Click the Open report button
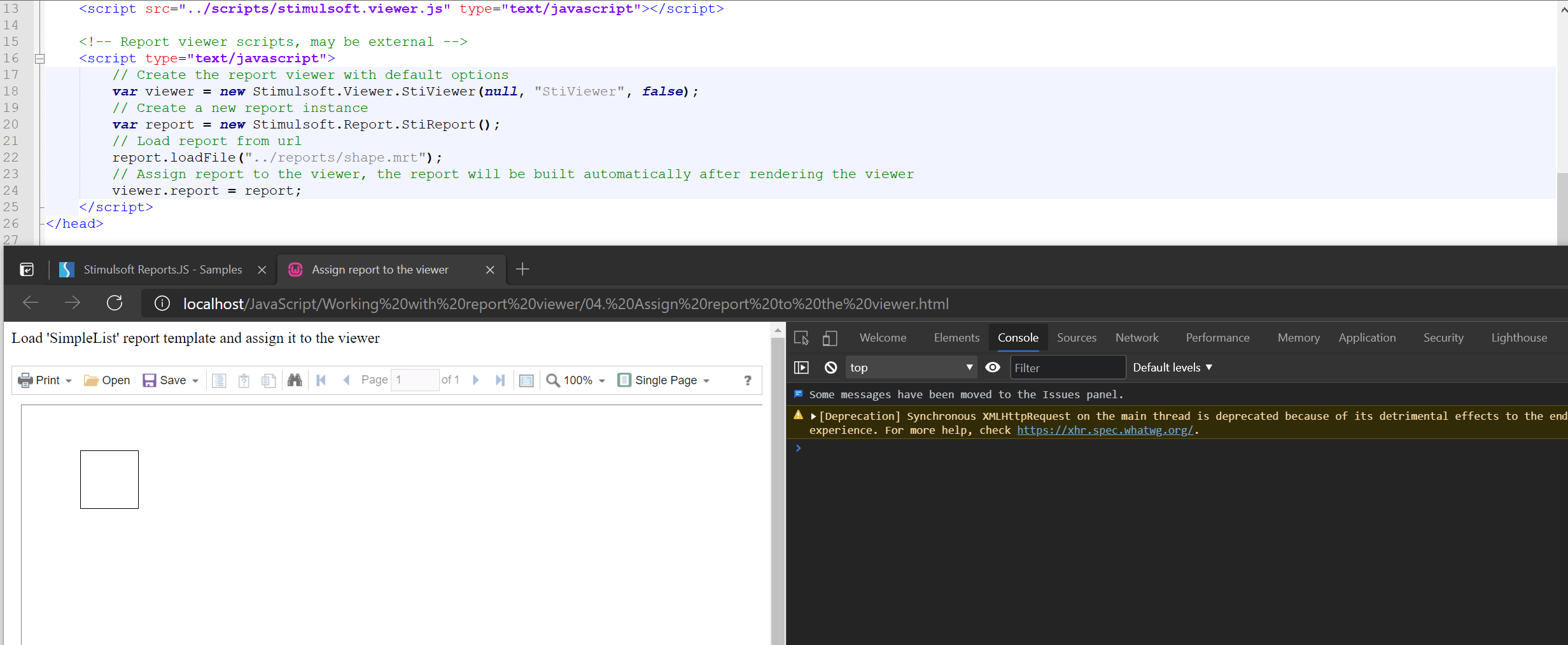Screen dimensions: 1568x645 click(x=107, y=380)
